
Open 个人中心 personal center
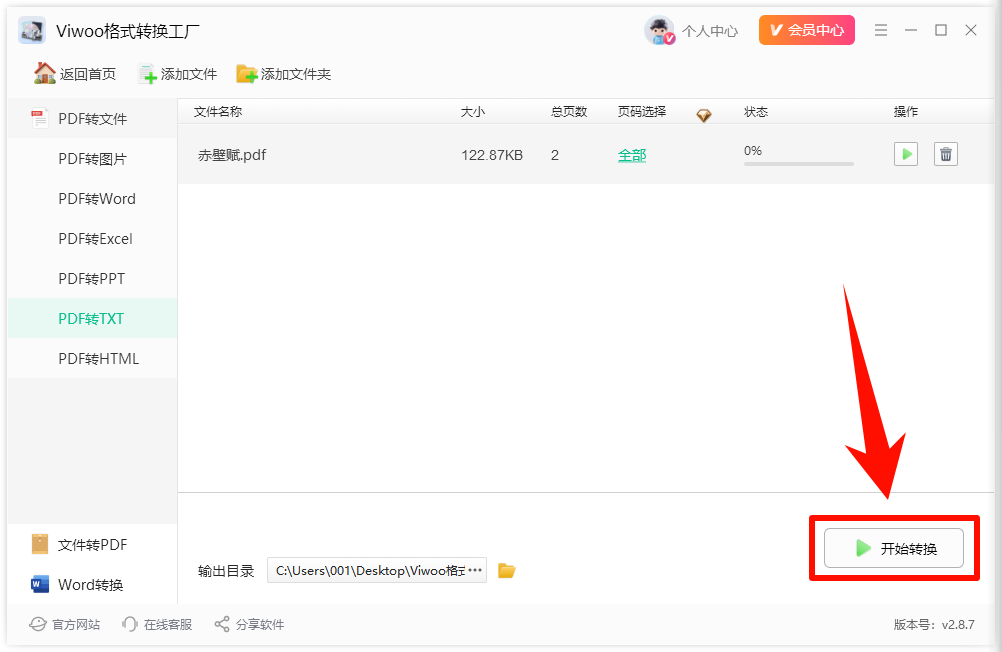[709, 31]
